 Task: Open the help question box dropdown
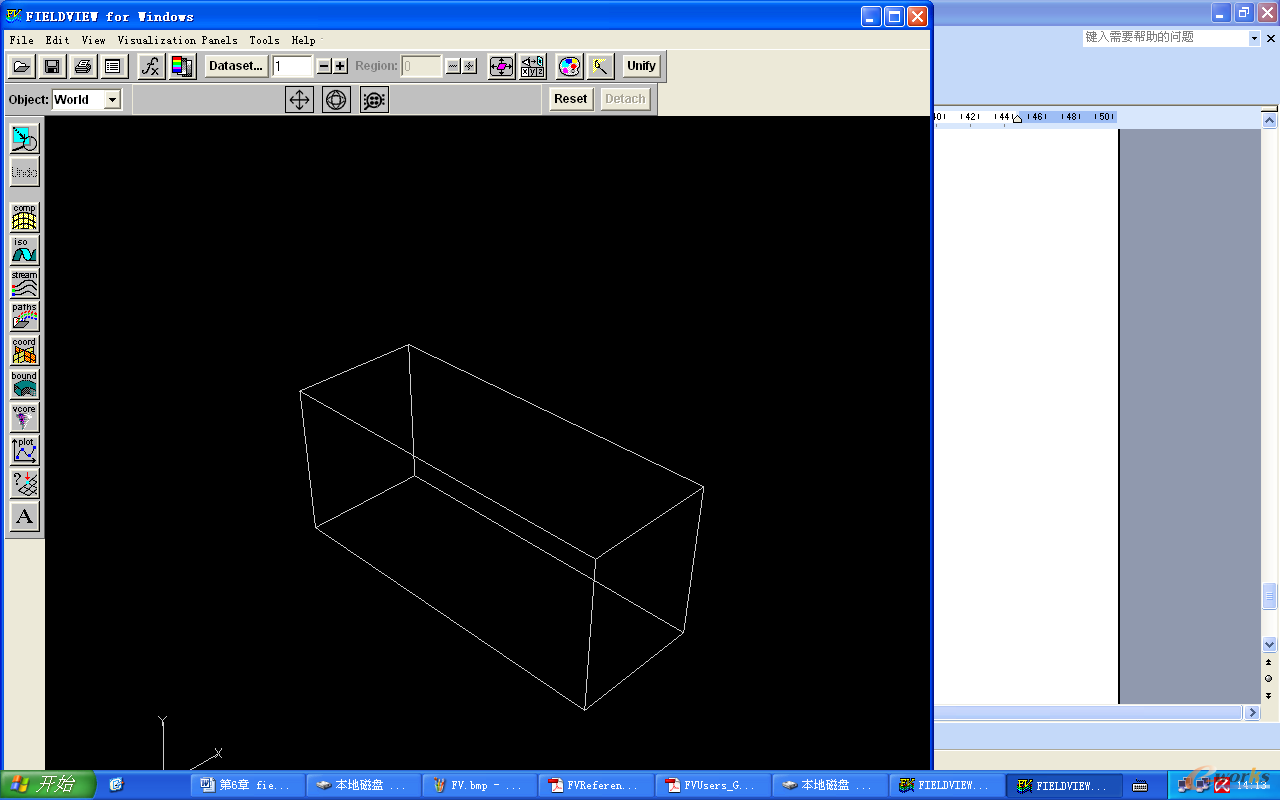pos(1254,38)
